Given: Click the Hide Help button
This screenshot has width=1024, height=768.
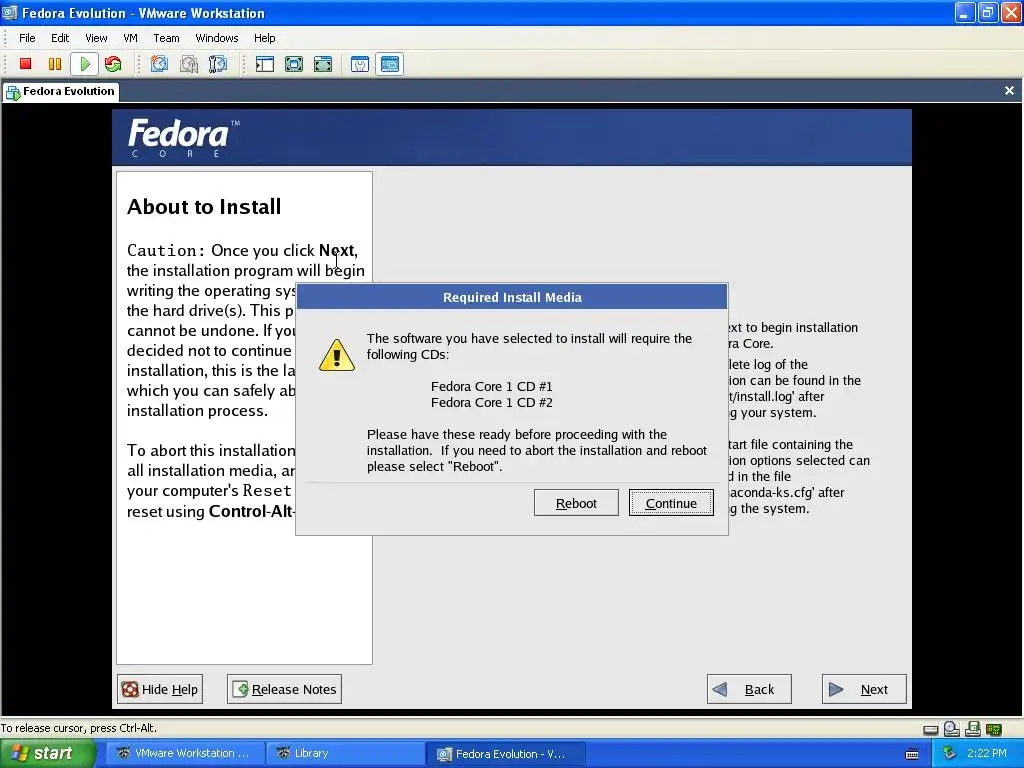Looking at the screenshot, I should (x=161, y=689).
